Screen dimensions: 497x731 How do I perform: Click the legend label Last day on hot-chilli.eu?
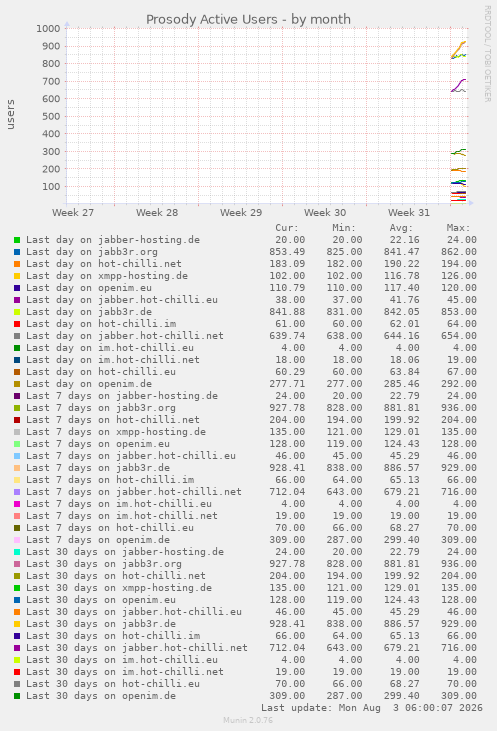click(x=101, y=372)
